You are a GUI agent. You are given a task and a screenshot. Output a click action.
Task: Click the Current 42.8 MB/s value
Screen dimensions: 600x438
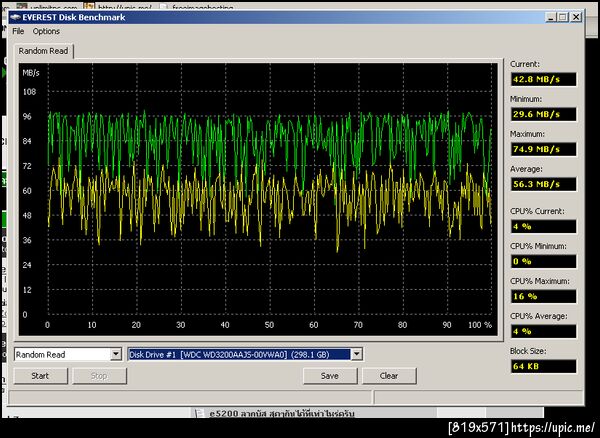tap(543, 80)
